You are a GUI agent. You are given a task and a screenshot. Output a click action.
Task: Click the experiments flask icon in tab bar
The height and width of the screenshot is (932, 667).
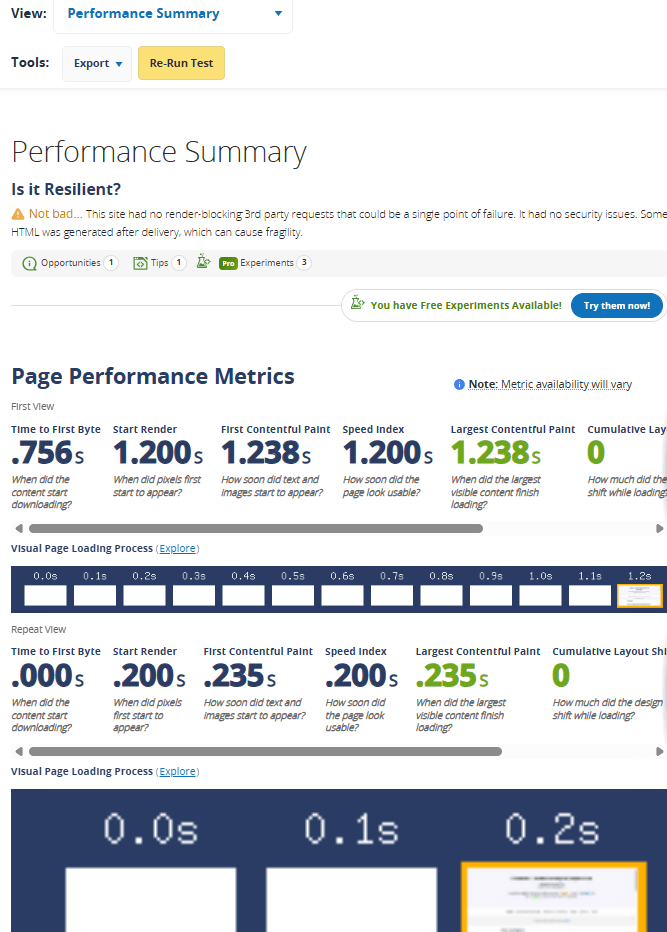pos(203,262)
